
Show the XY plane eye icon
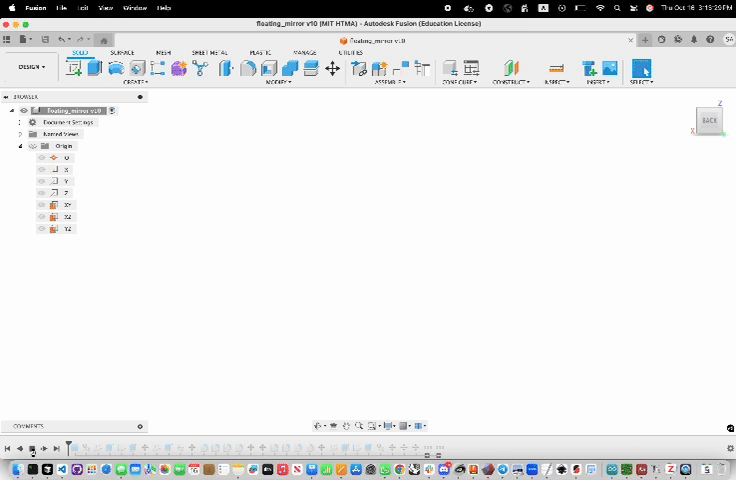tap(42, 205)
